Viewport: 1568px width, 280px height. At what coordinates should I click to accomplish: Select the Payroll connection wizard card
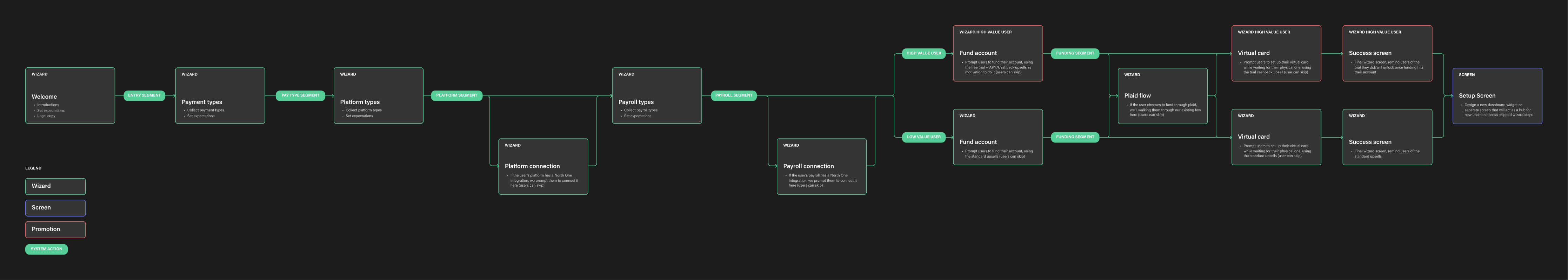tap(821, 167)
